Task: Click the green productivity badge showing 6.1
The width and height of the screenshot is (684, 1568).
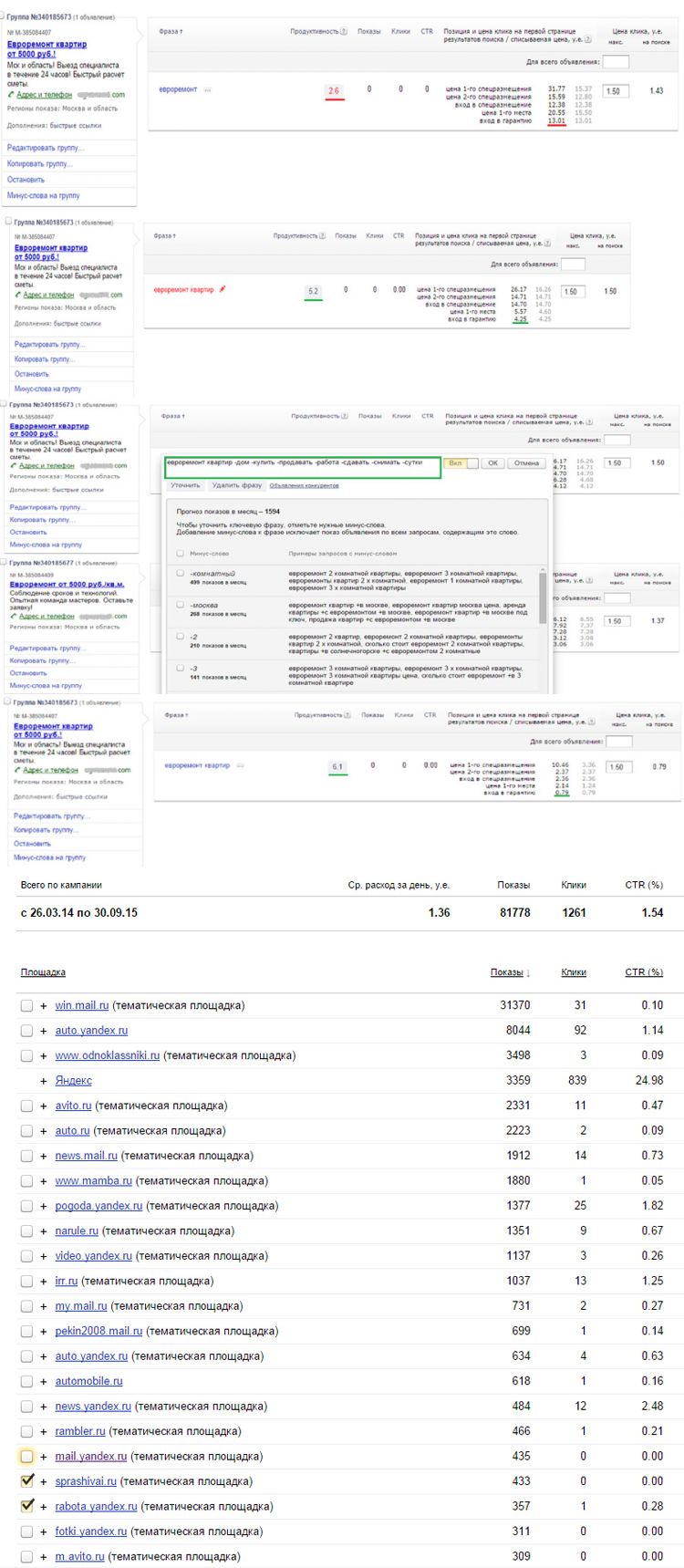Action: (337, 766)
